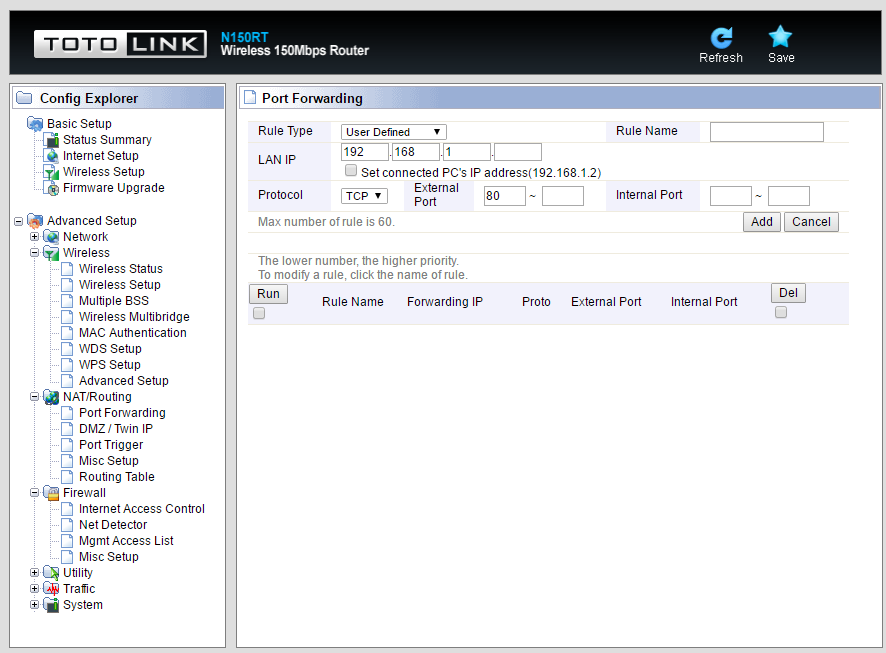
Task: Click the System folder icon
Action: point(51,605)
